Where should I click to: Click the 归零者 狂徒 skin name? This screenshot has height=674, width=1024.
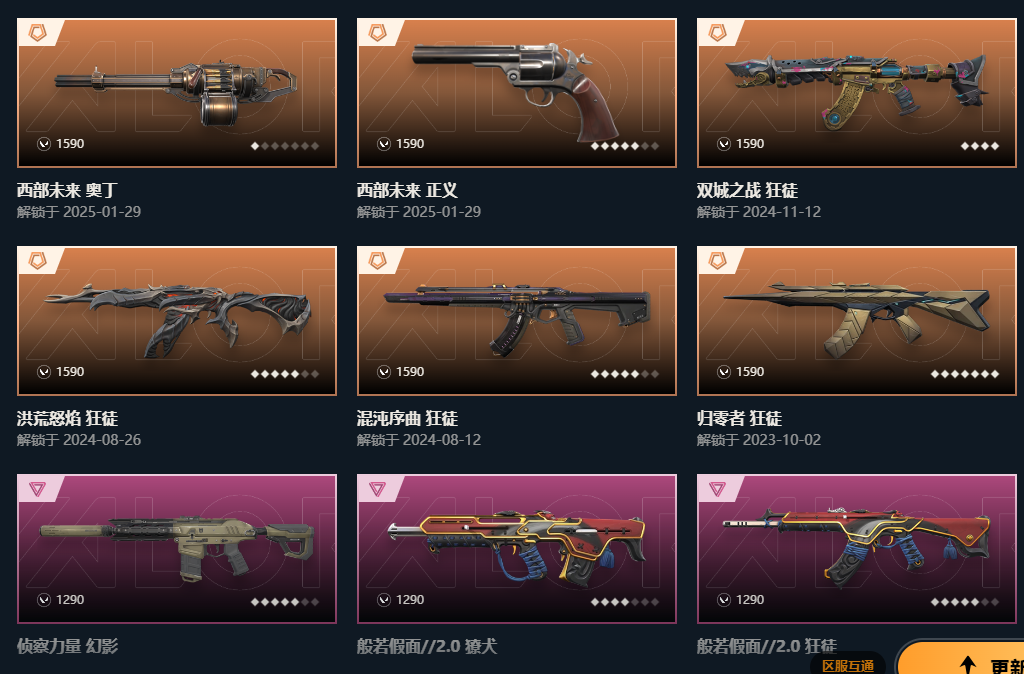[x=739, y=418]
